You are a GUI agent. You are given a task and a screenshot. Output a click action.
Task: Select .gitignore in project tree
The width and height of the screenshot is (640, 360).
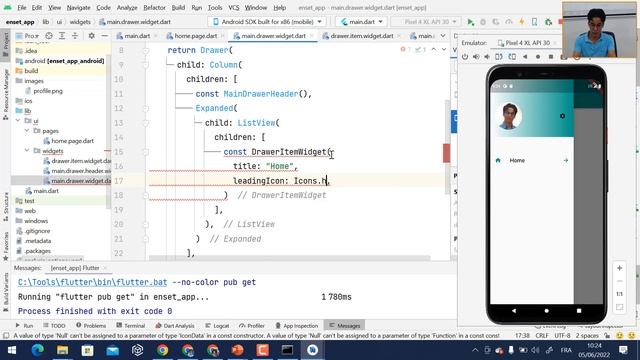37,231
